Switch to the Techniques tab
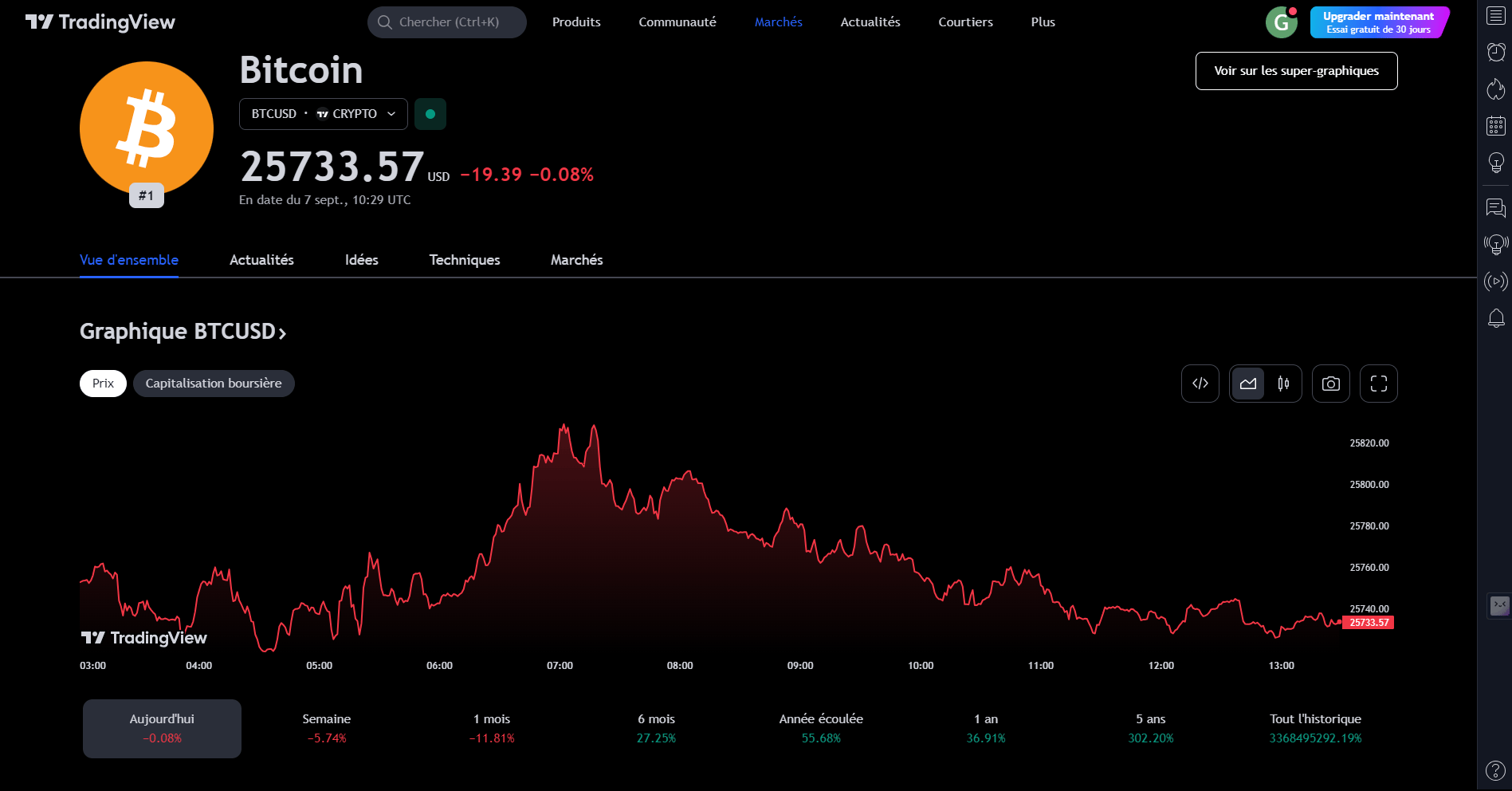1512x791 pixels. [x=465, y=260]
